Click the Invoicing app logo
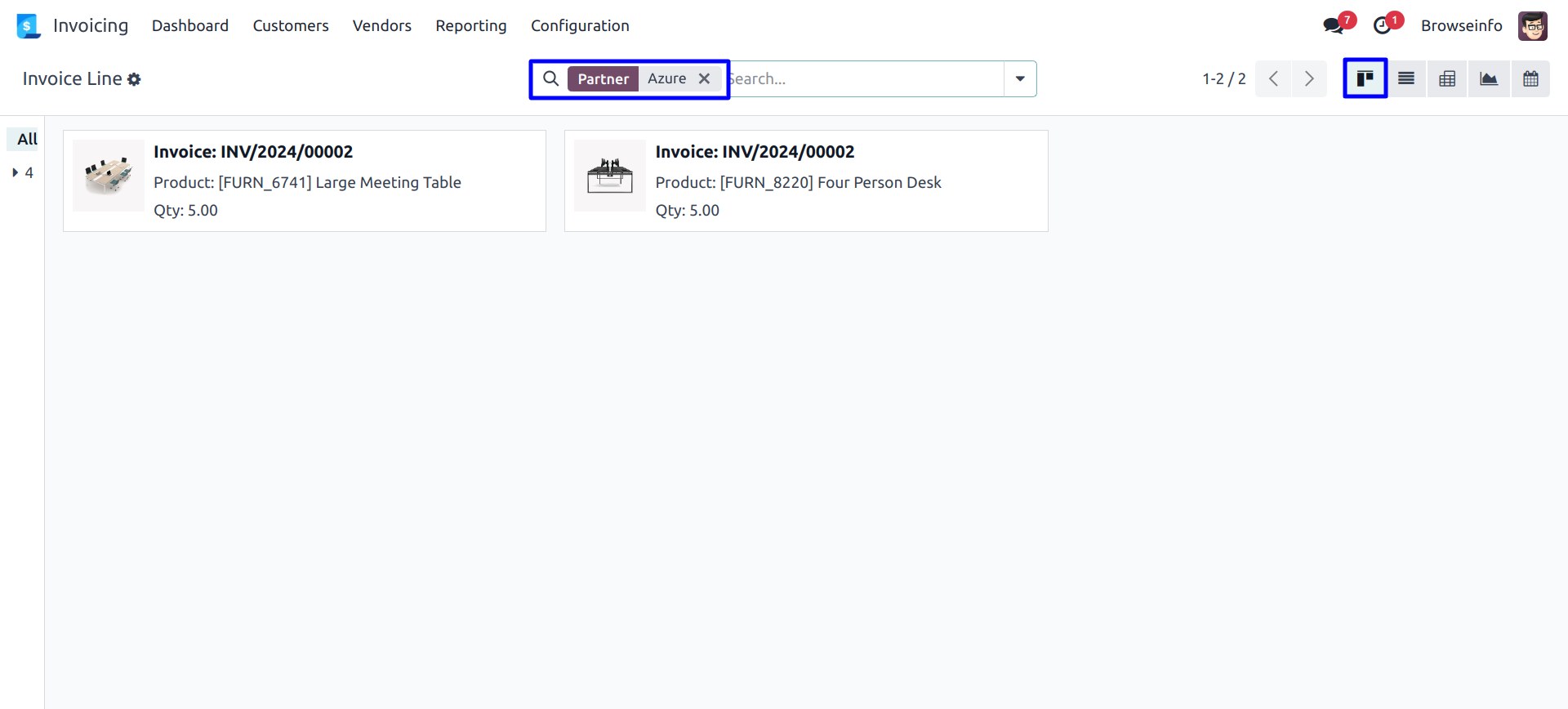Image resolution: width=1568 pixels, height=709 pixels. (29, 25)
